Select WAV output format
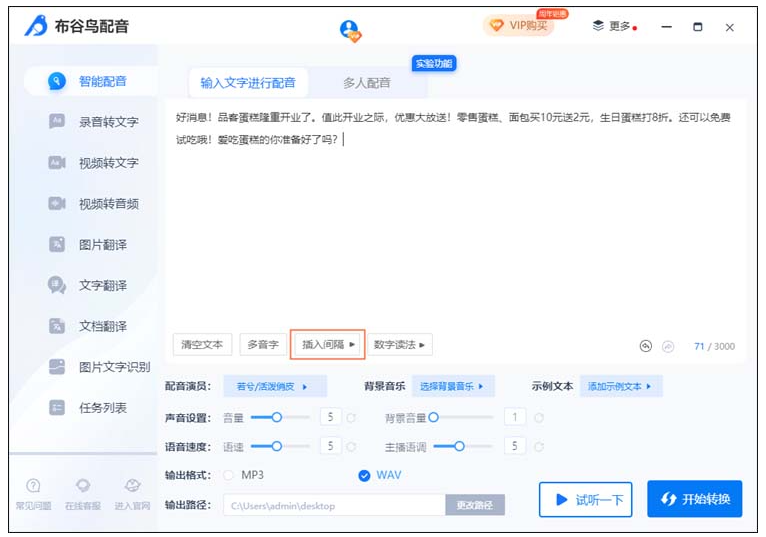The width and height of the screenshot is (766, 537). (365, 475)
